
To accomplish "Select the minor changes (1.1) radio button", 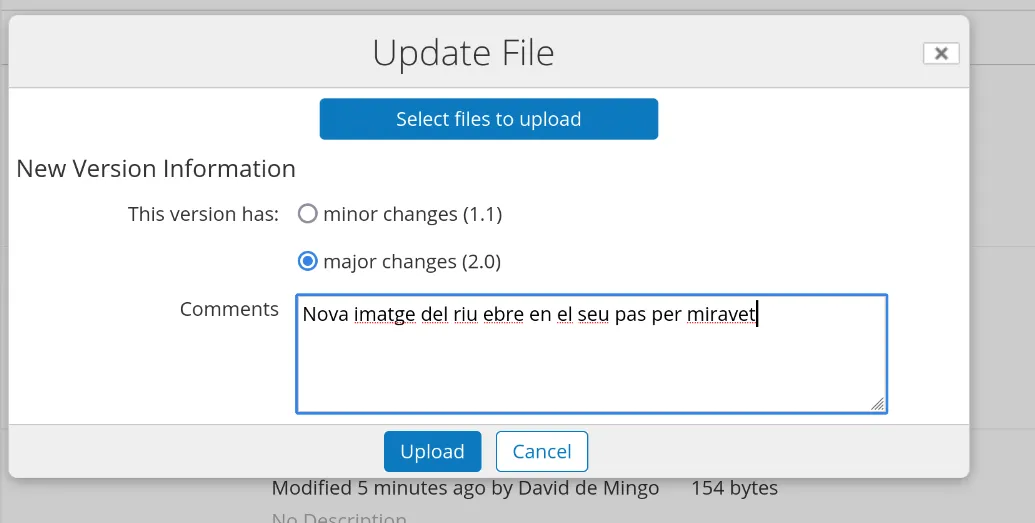I will (308, 214).
